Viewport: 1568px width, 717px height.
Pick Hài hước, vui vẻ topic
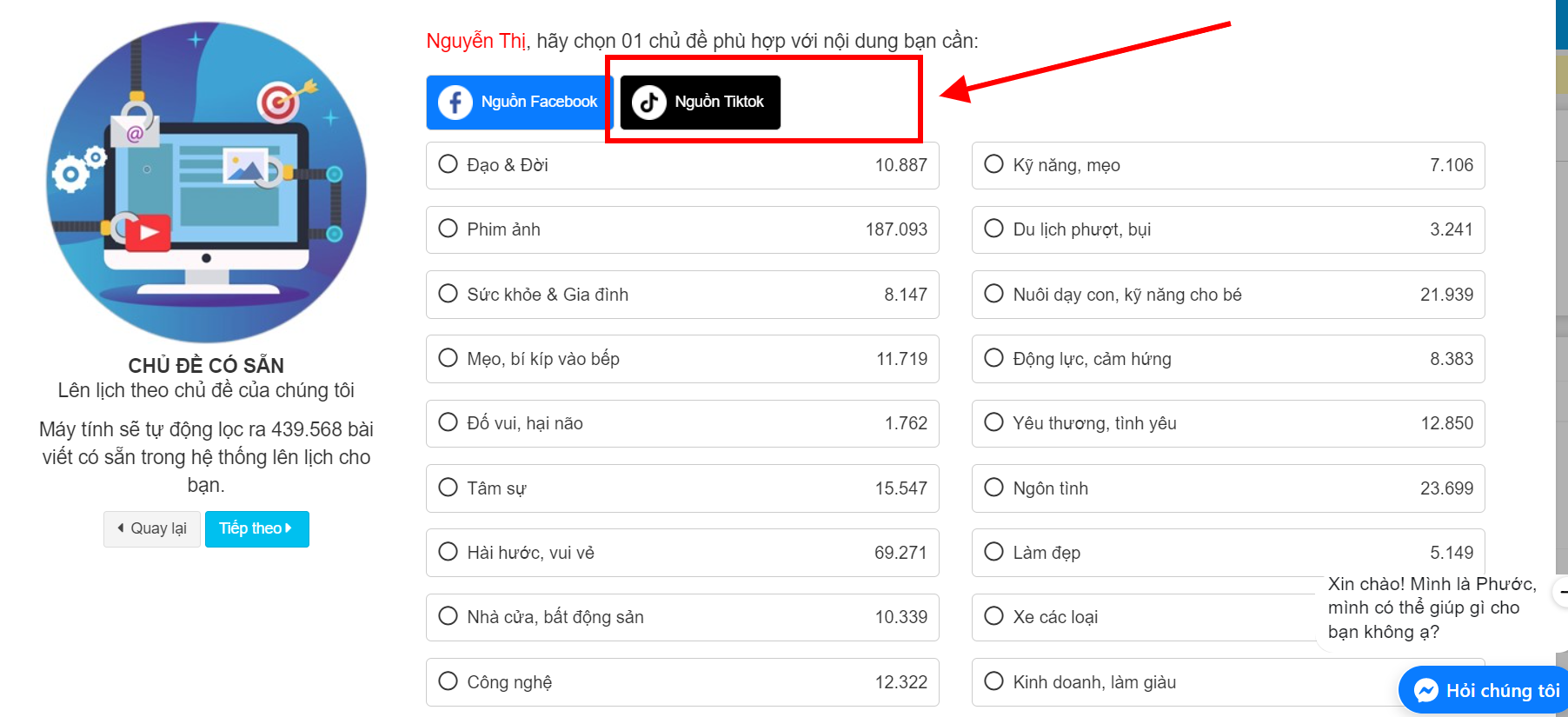pos(448,552)
